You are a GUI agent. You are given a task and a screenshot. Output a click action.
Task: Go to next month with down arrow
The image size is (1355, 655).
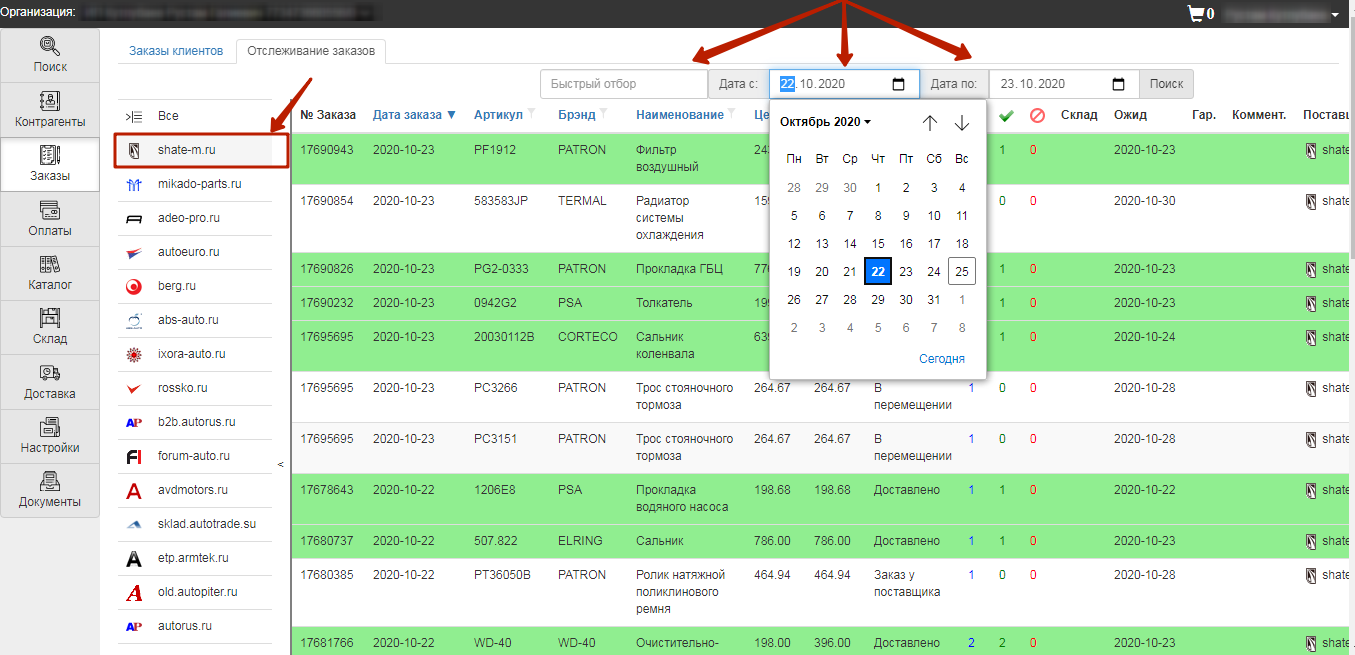tap(962, 122)
